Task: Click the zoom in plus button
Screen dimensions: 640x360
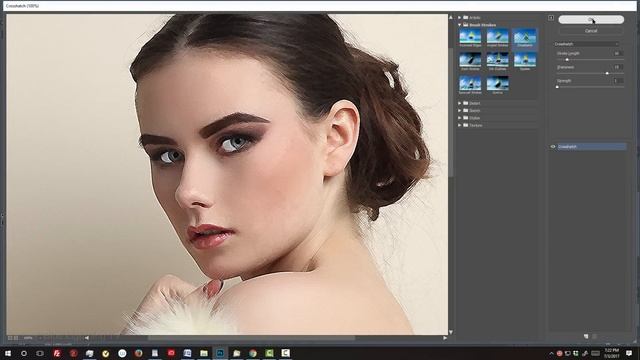Action: click(x=16, y=338)
